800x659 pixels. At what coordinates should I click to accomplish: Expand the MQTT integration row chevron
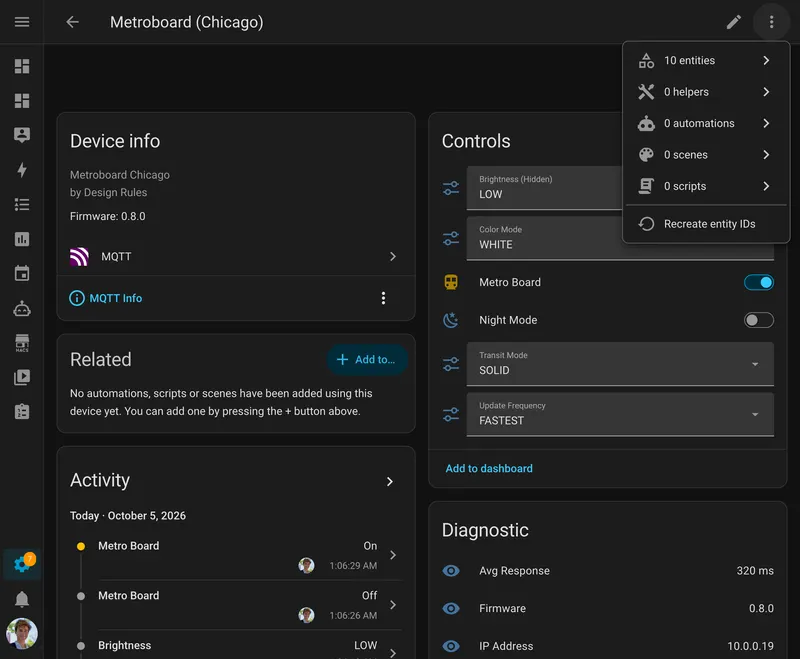pyautogui.click(x=392, y=257)
